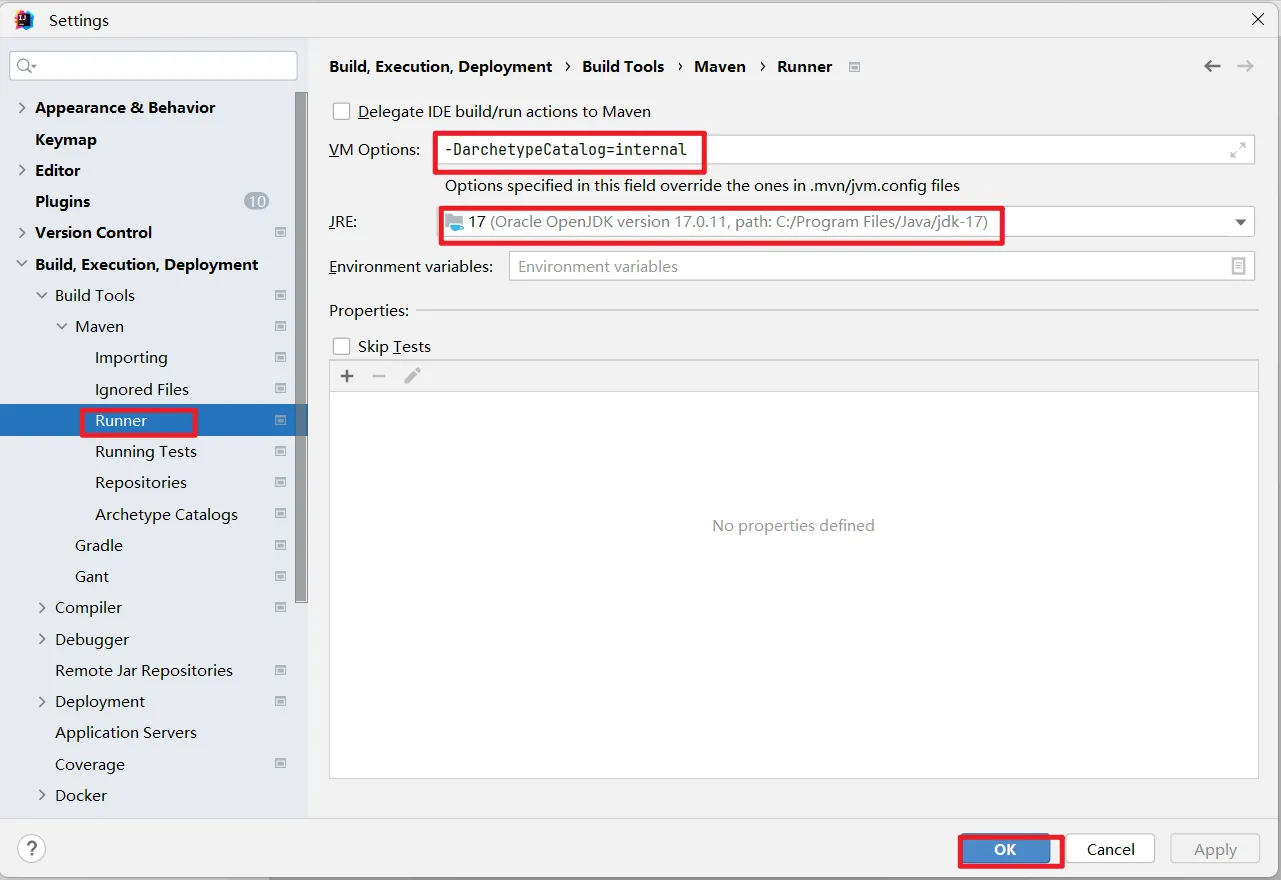Screen dimensions: 1281x880
Task: Click the forward navigation arrow
Action: coord(1245,66)
